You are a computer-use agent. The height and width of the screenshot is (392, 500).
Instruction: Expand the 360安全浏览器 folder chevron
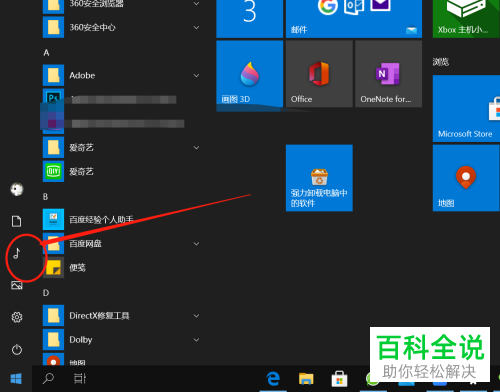pyautogui.click(x=197, y=4)
